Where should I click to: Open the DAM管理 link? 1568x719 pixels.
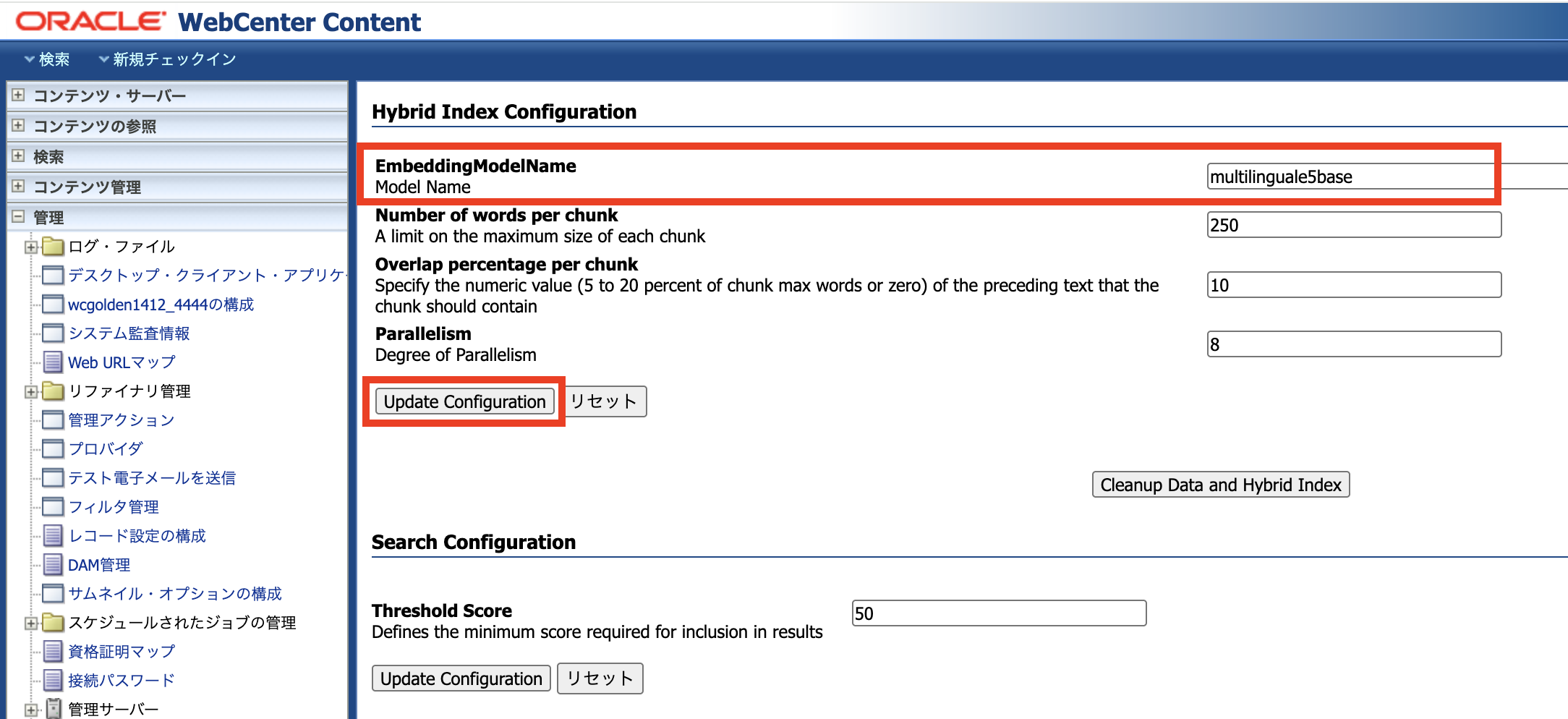pos(99,565)
